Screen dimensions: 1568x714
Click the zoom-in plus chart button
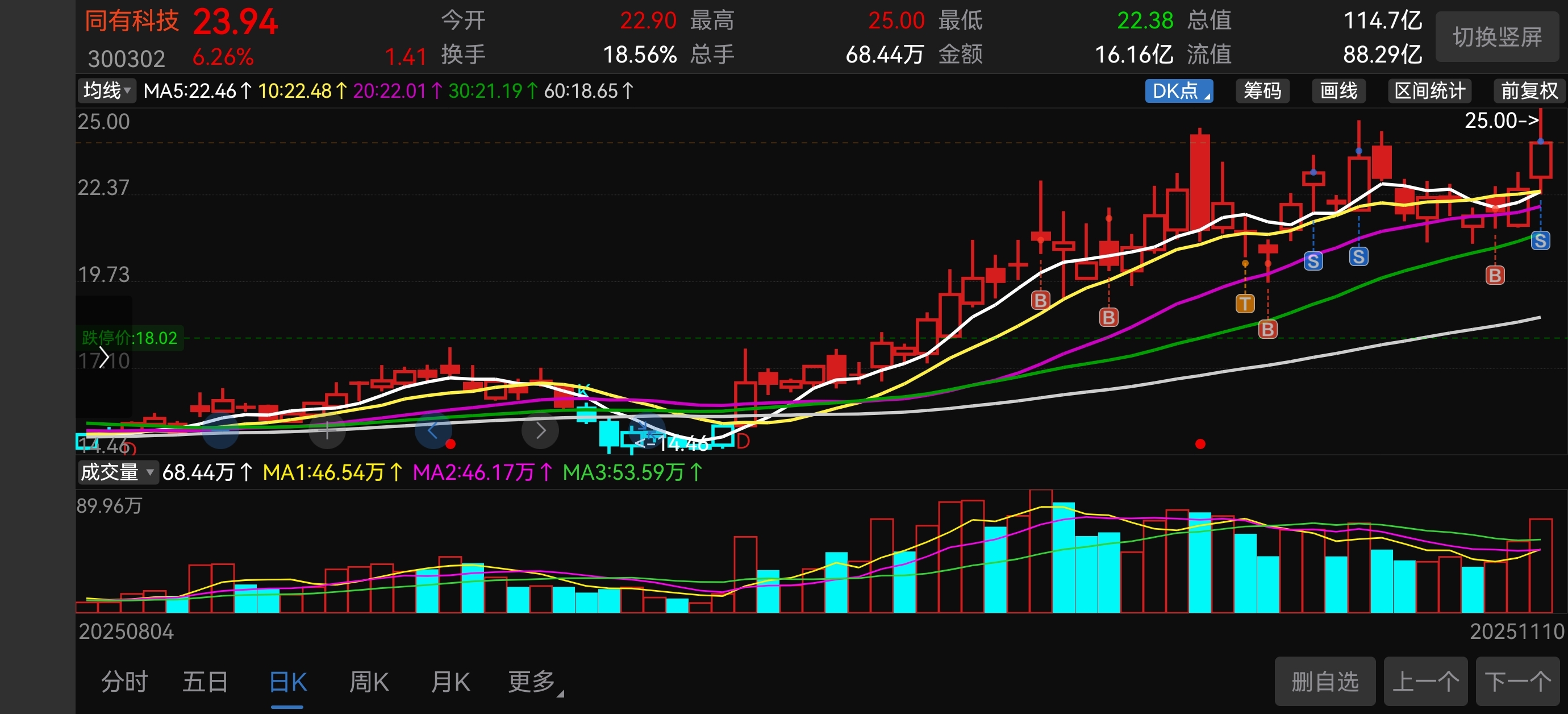[x=327, y=431]
